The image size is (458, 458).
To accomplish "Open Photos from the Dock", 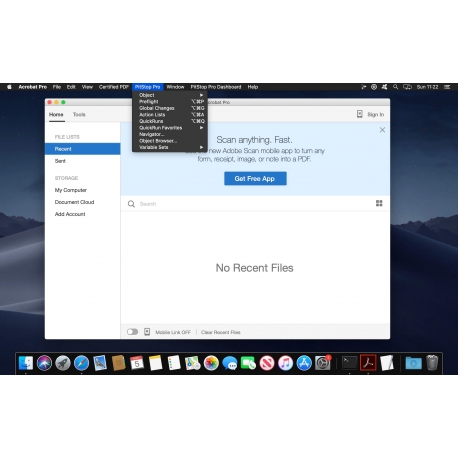I will tap(211, 363).
